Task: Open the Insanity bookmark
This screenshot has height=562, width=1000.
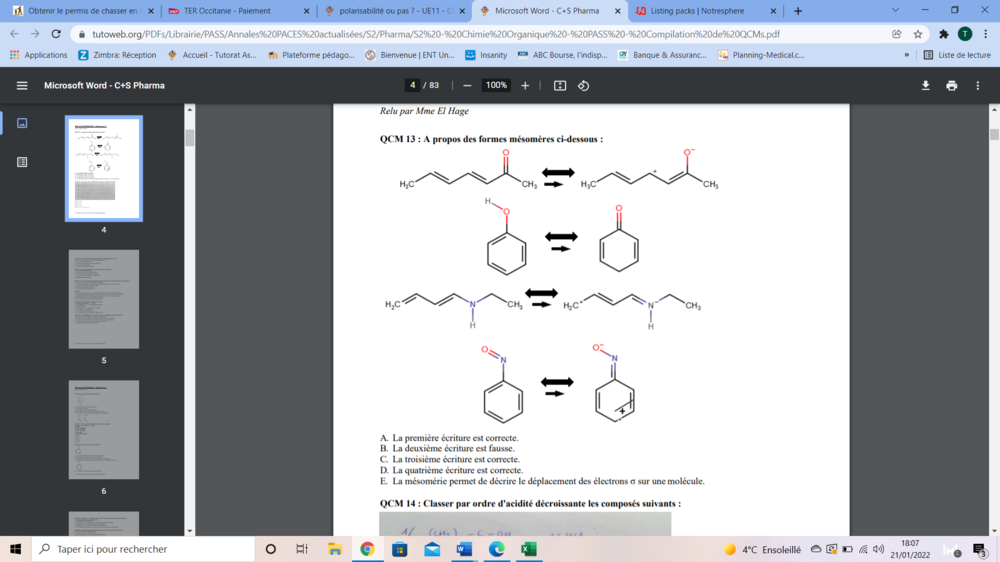Action: click(x=486, y=55)
